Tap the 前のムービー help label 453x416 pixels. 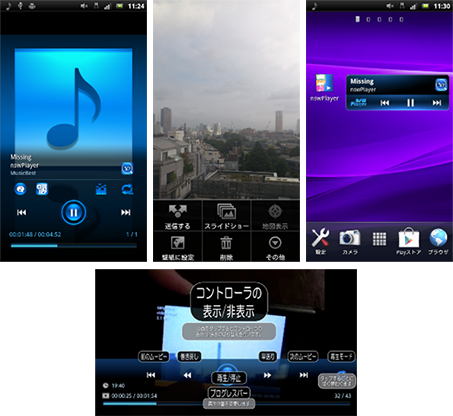[x=154, y=357]
